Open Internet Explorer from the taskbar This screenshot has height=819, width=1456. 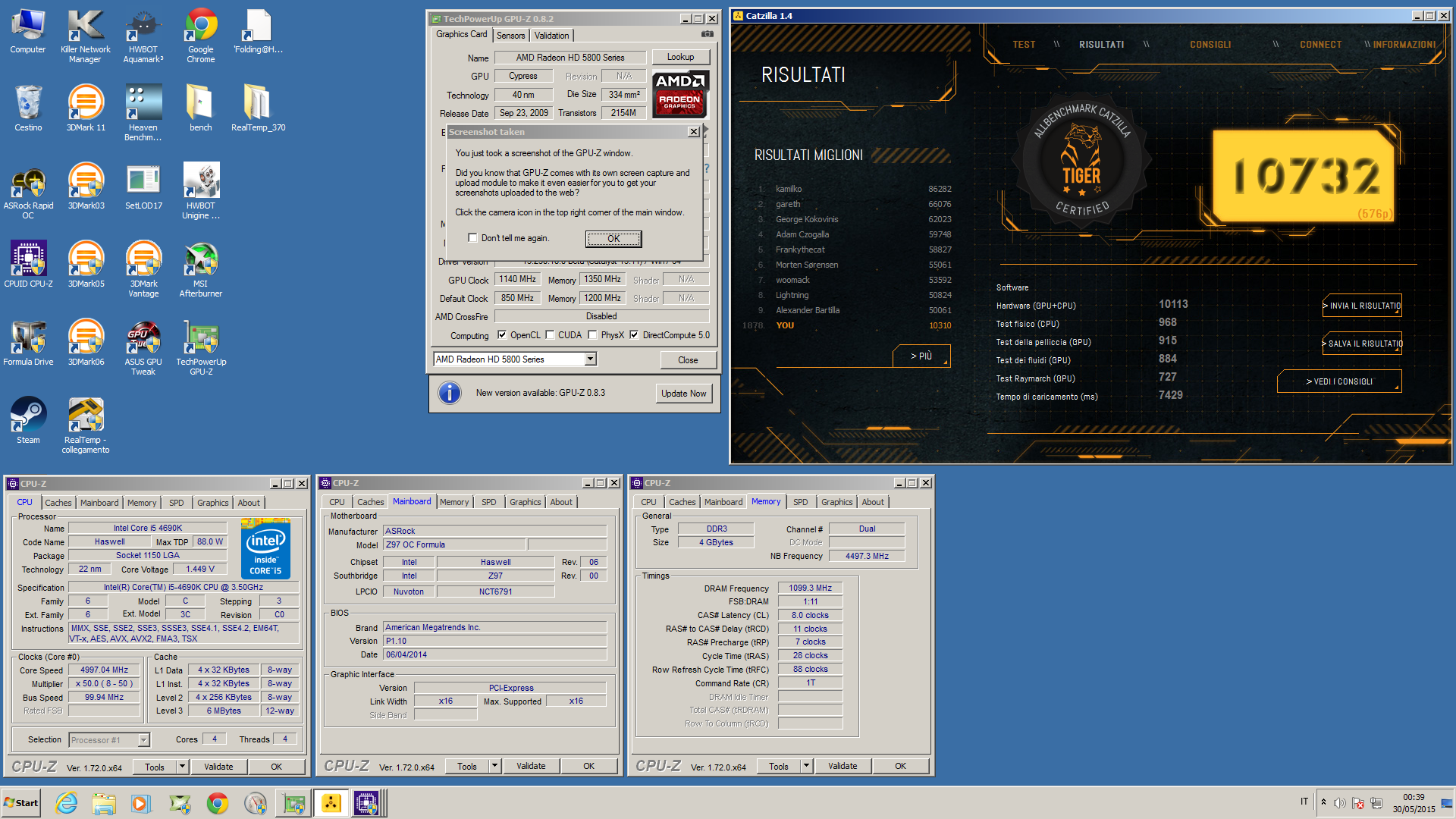point(67,803)
